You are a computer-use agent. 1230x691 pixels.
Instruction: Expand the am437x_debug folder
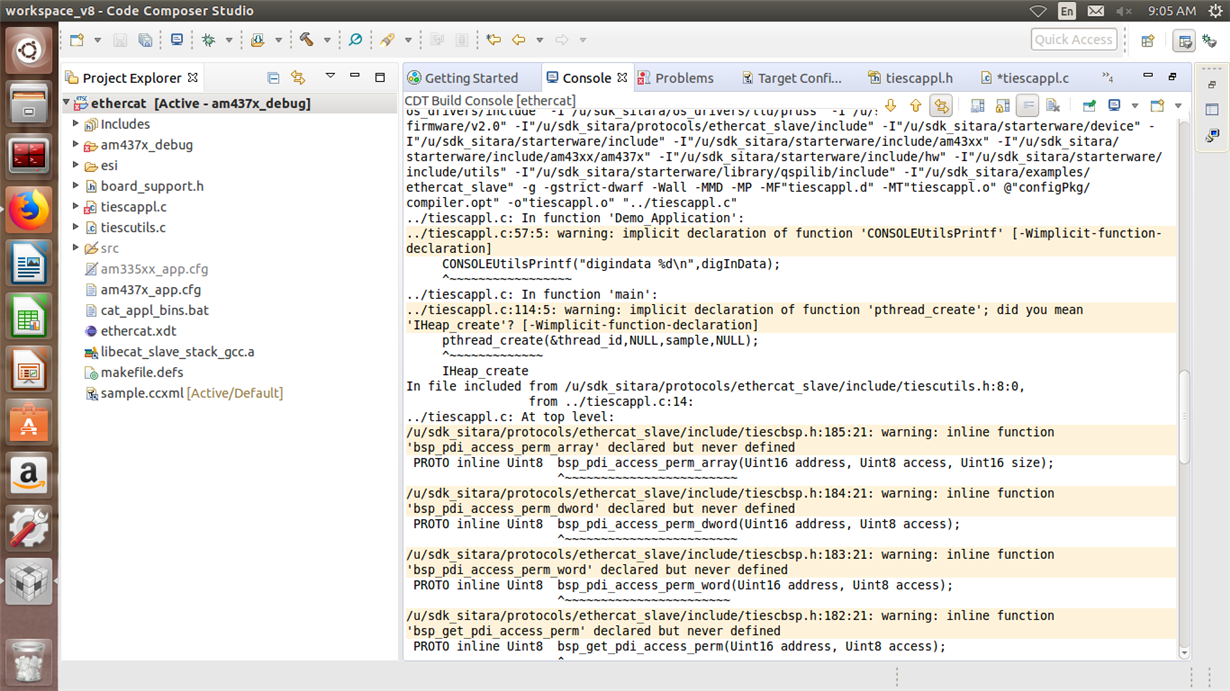[76, 145]
